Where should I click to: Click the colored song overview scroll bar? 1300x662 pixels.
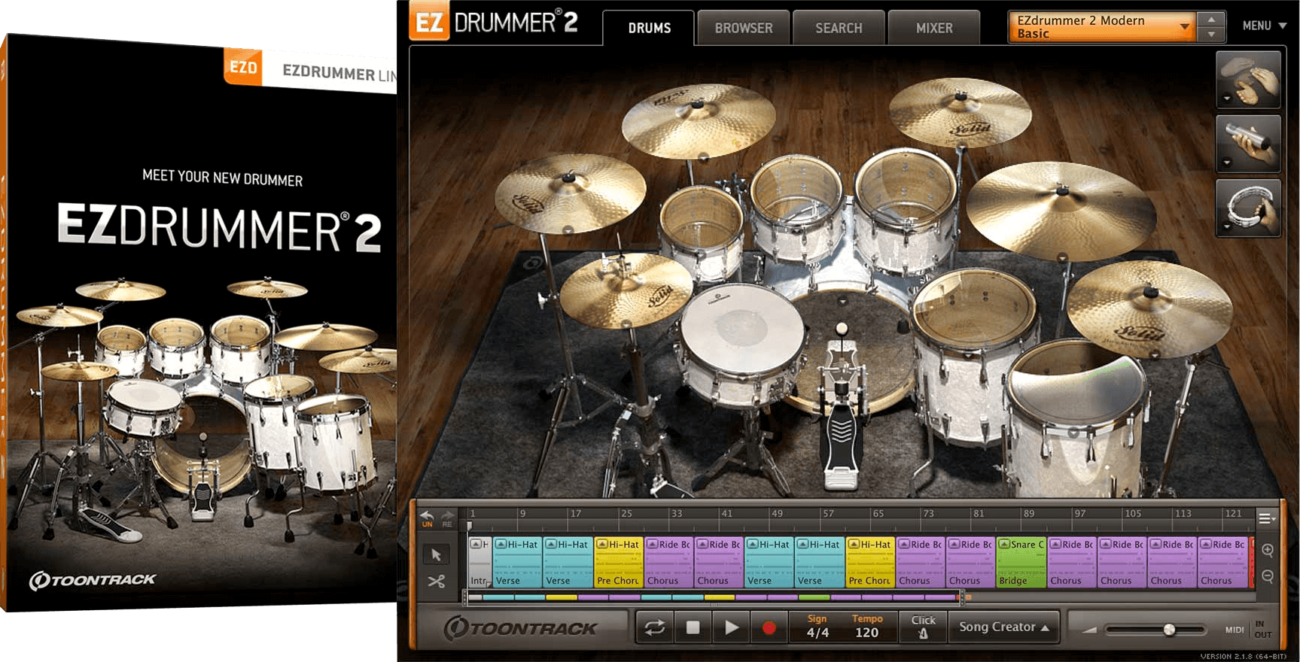click(714, 597)
